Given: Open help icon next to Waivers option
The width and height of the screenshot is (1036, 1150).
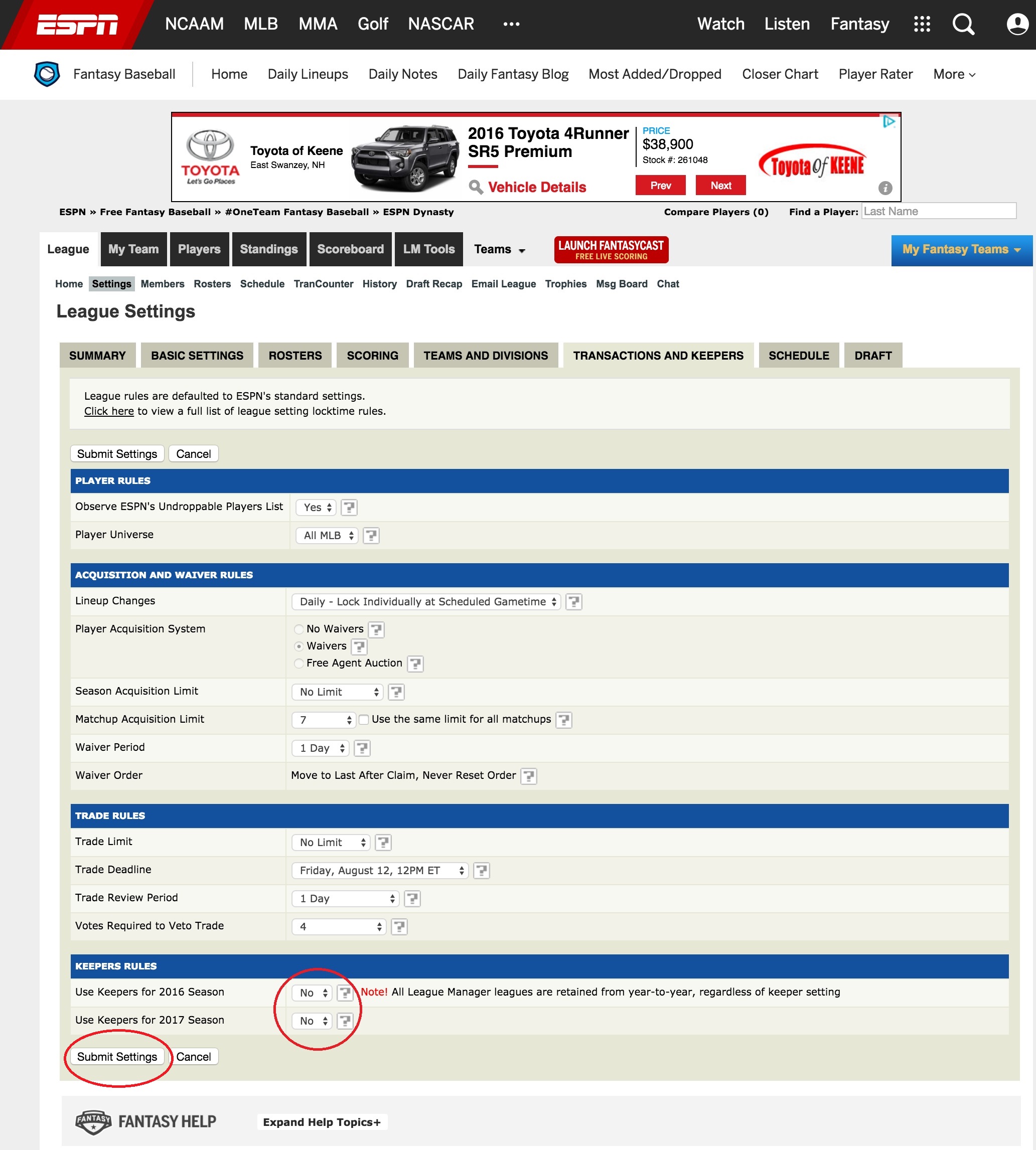Looking at the screenshot, I should coord(359,646).
